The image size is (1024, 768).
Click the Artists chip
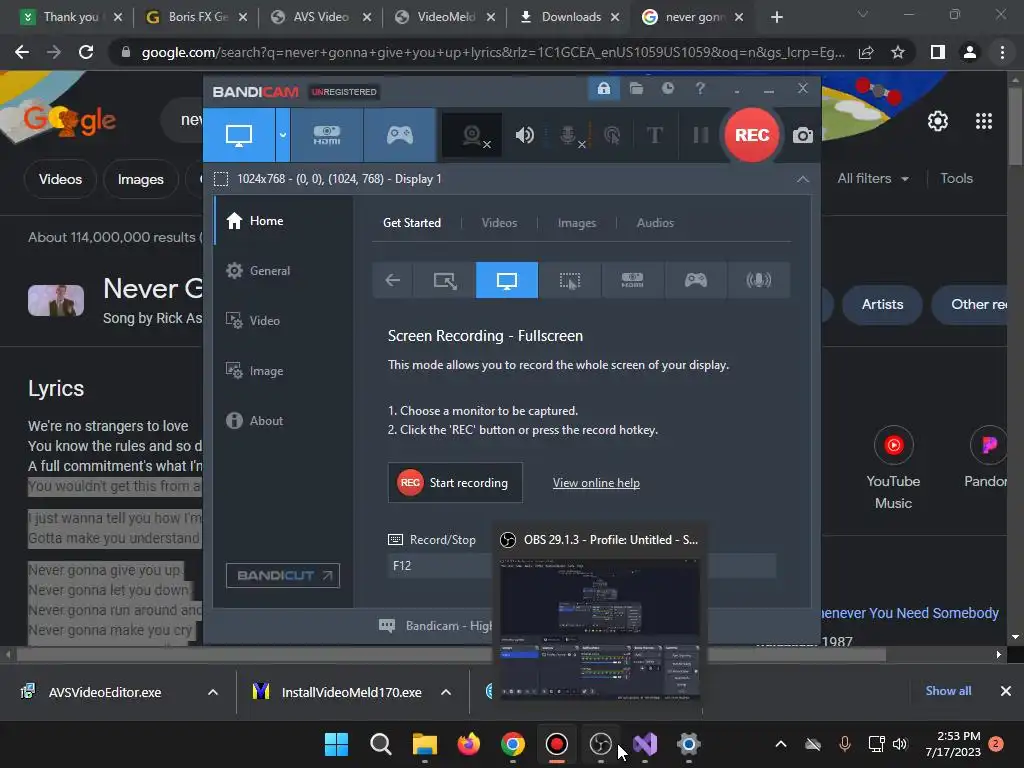click(882, 304)
